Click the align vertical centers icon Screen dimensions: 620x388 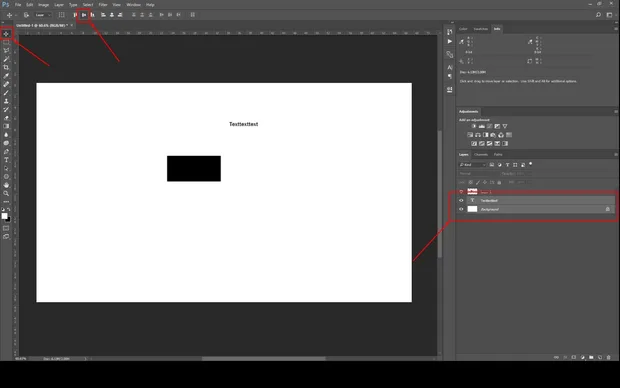coord(84,15)
